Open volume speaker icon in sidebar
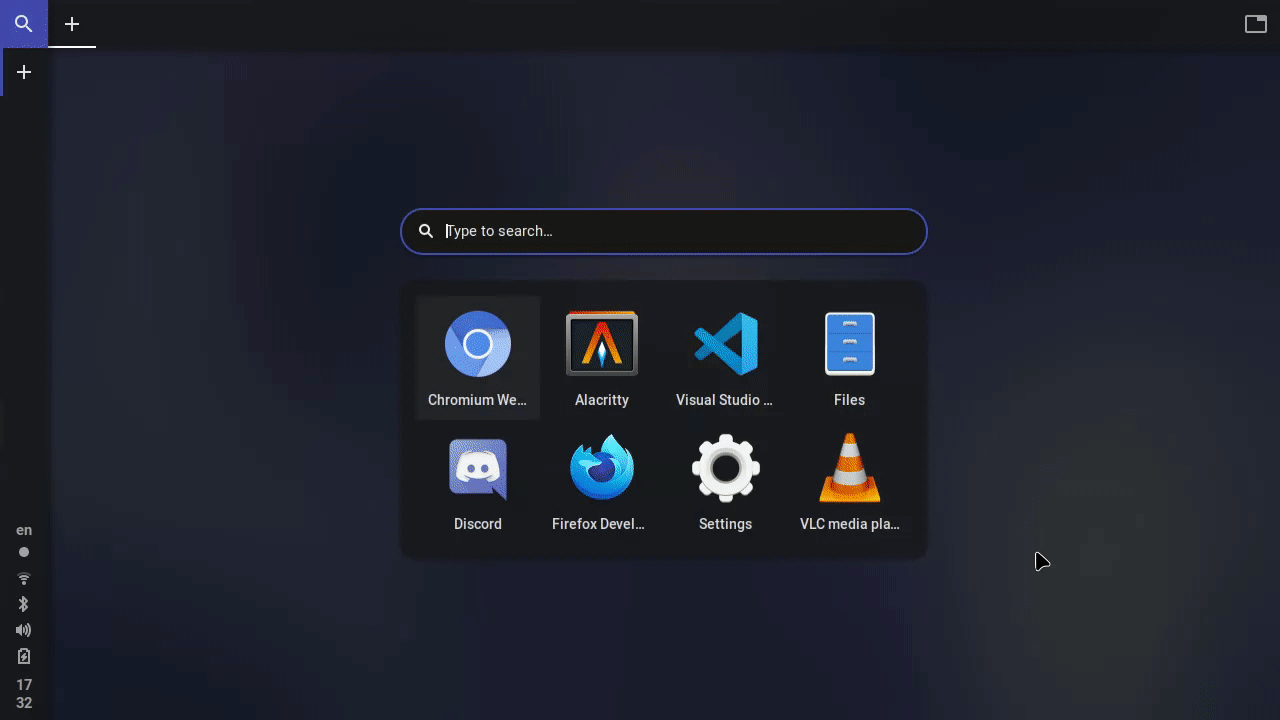This screenshot has width=1280, height=720. click(x=24, y=630)
